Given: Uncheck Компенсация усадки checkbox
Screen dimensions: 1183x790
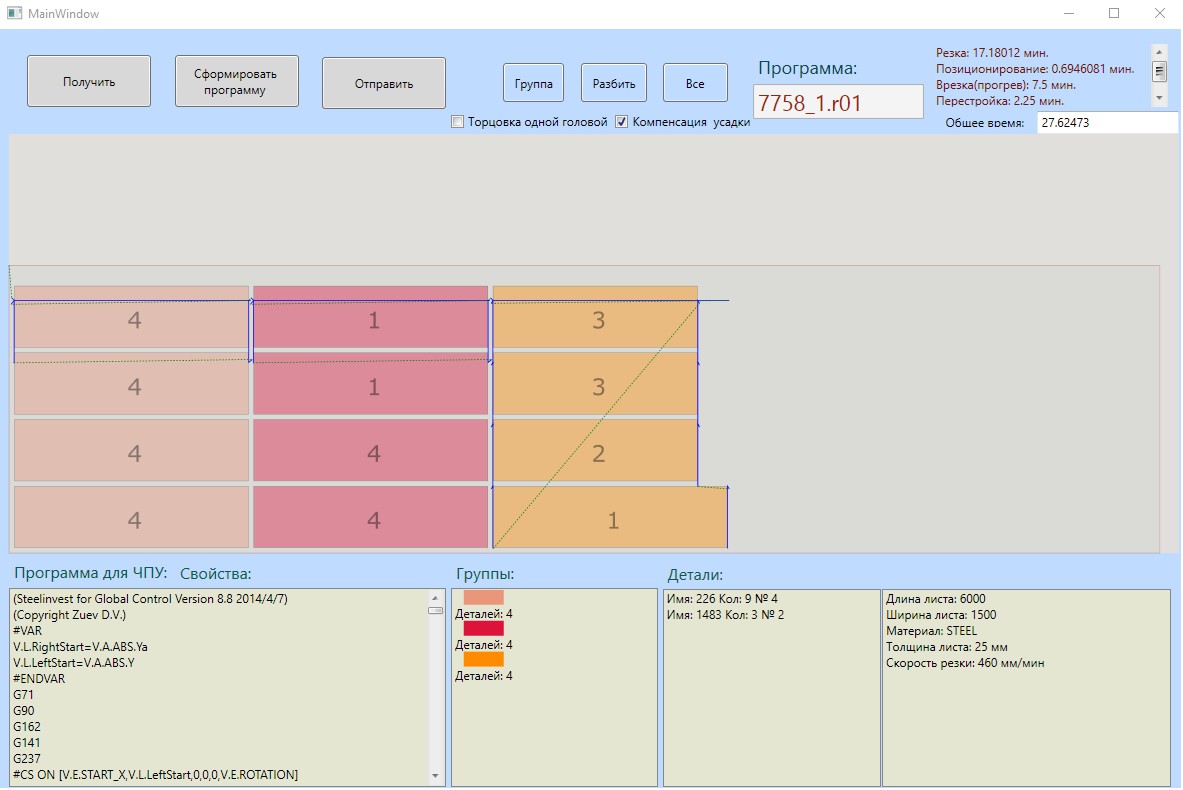Looking at the screenshot, I should tap(621, 121).
